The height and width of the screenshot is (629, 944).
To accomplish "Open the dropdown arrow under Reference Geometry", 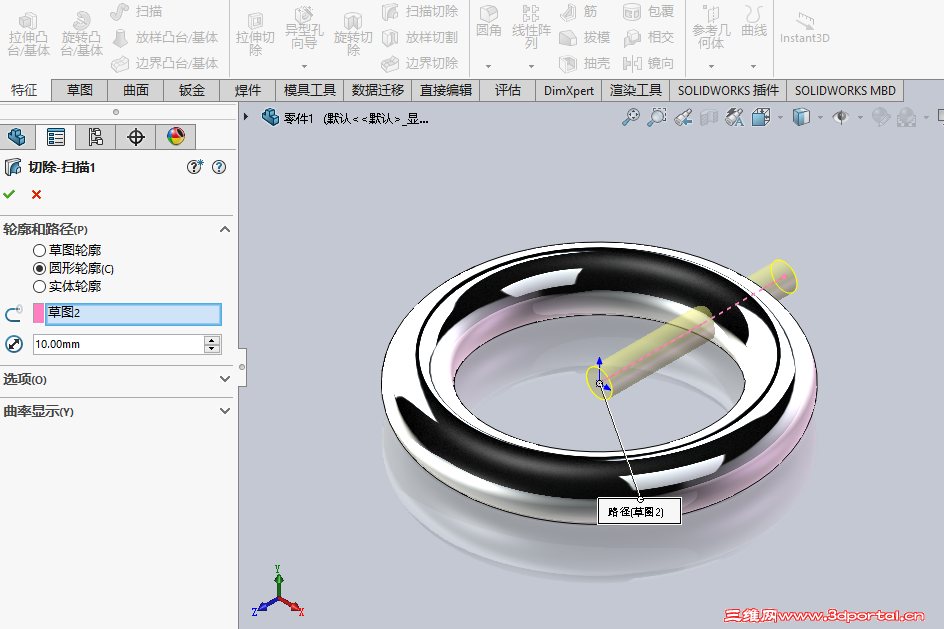I will 711,66.
